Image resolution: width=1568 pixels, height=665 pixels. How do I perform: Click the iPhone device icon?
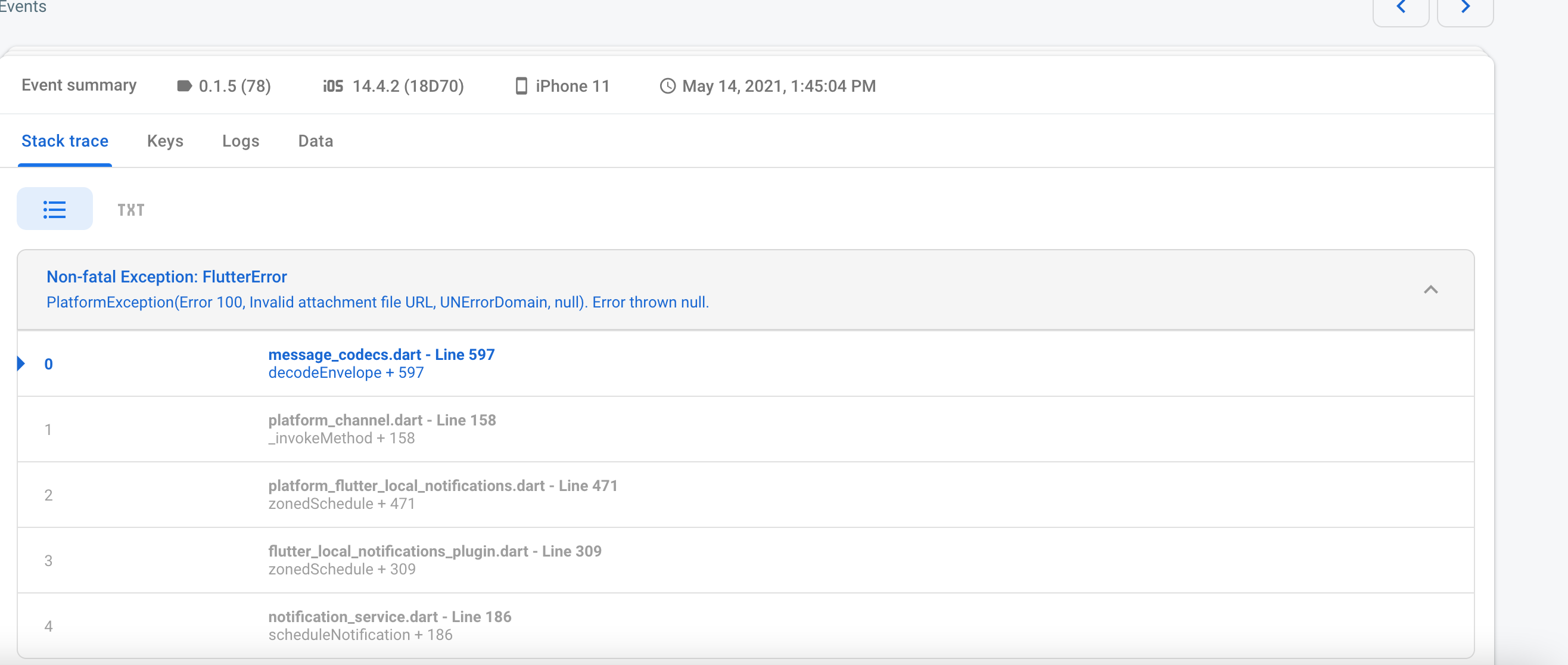(x=521, y=86)
